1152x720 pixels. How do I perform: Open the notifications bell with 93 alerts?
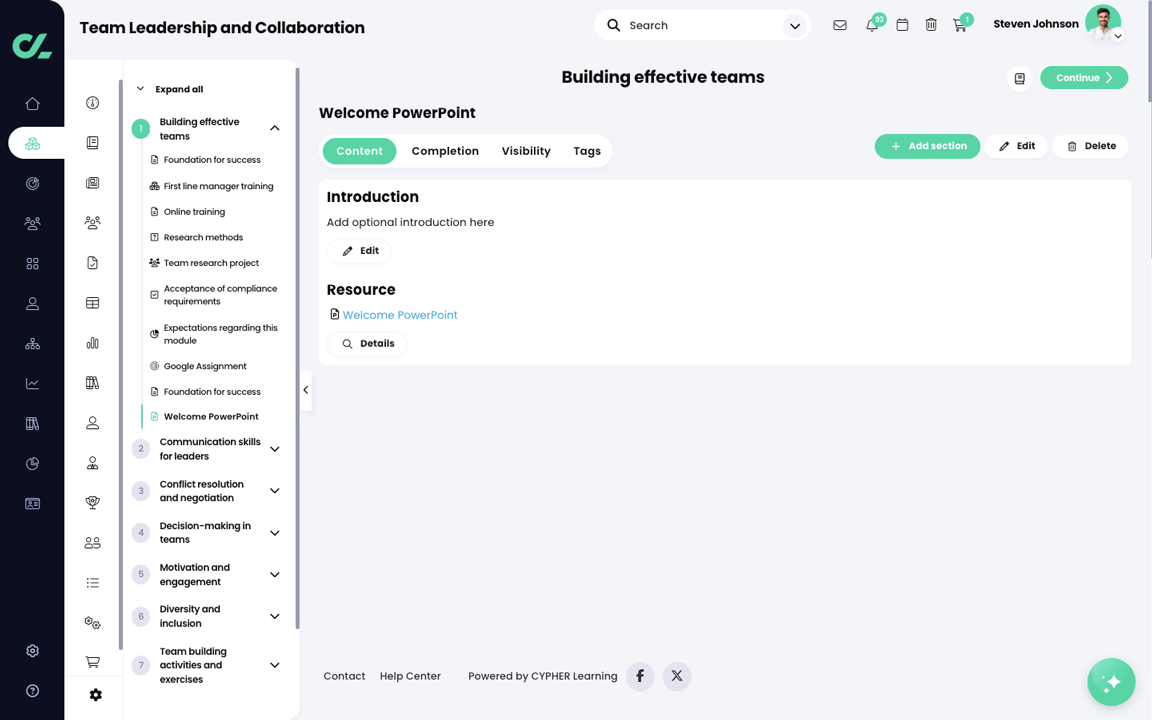(871, 24)
